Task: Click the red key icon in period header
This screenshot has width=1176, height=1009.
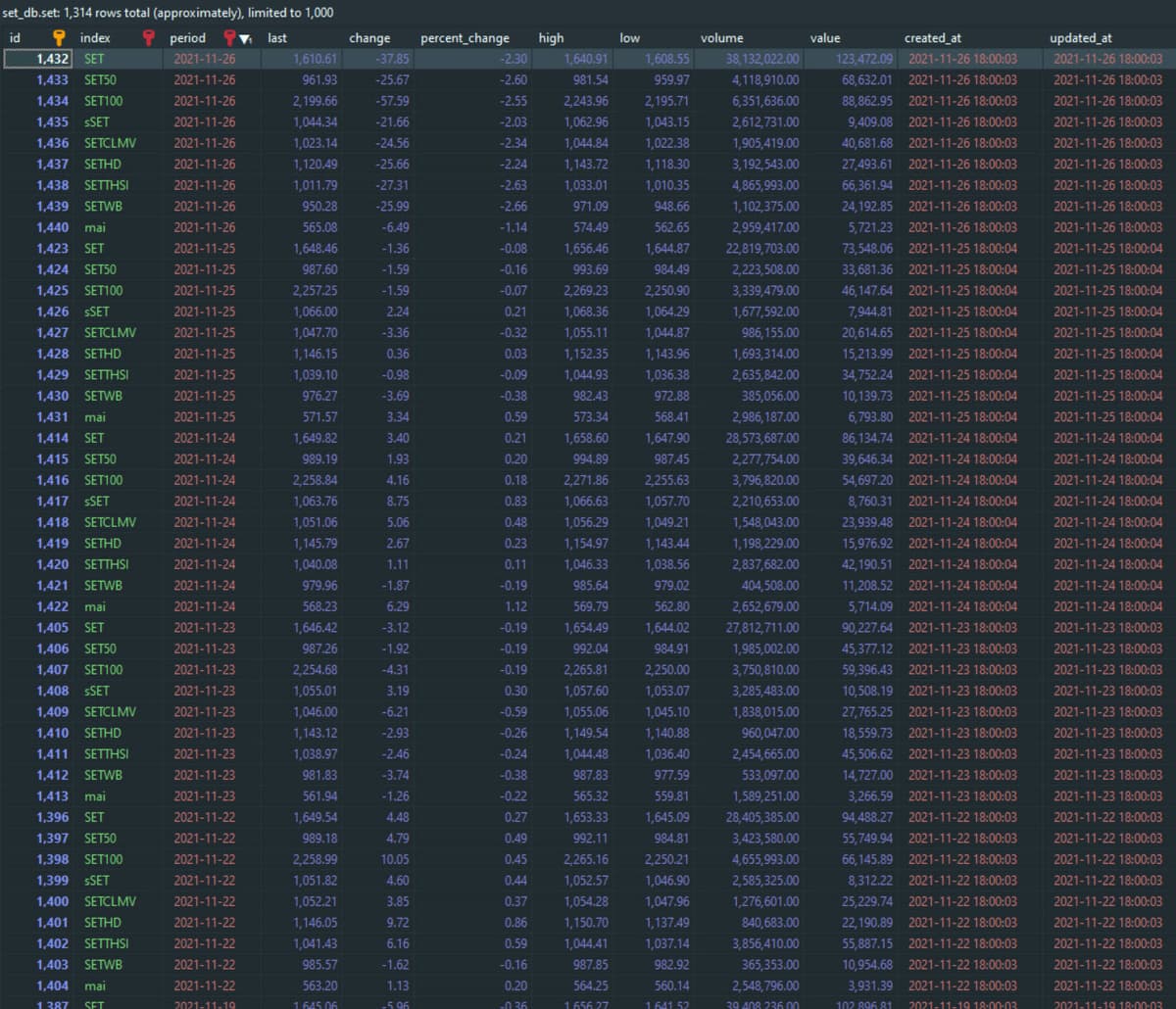Action: point(229,38)
